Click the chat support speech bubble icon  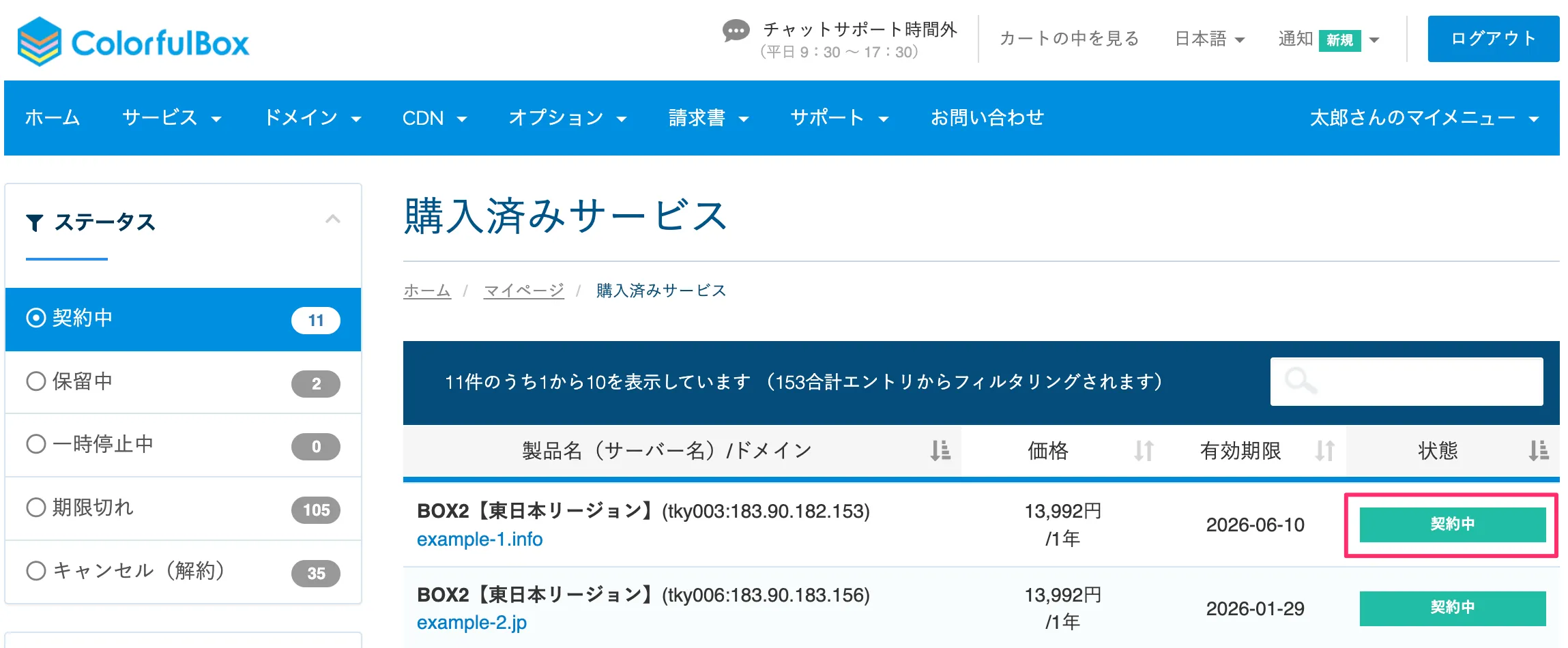pyautogui.click(x=736, y=31)
